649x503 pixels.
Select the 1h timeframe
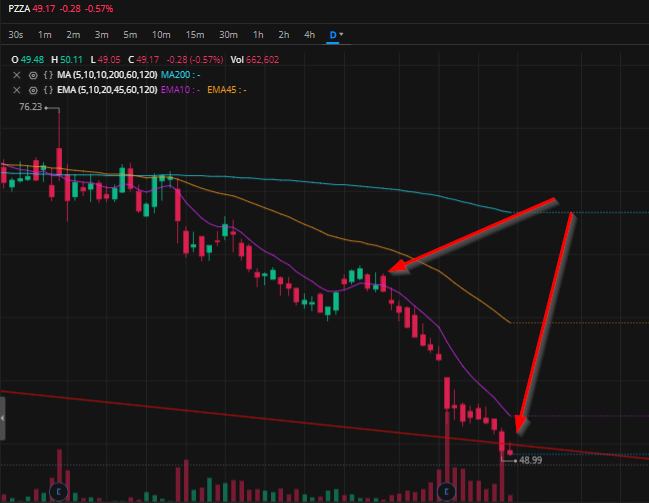[258, 35]
